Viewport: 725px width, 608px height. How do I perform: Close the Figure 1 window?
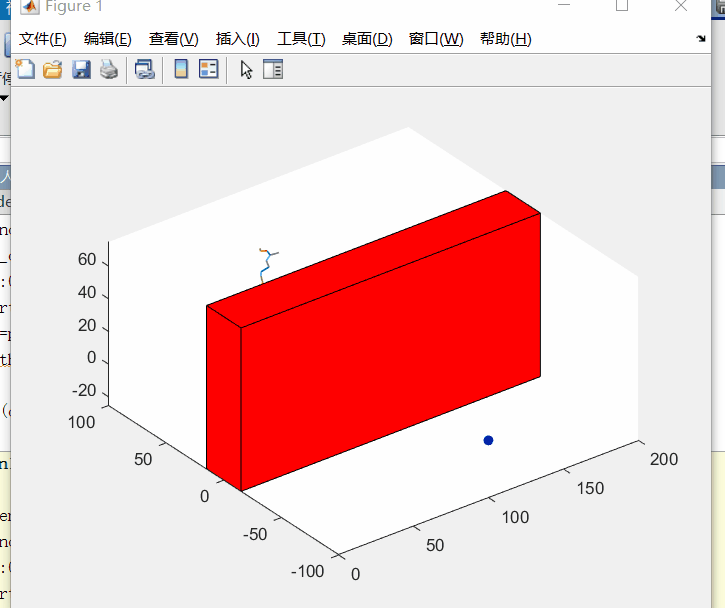681,6
